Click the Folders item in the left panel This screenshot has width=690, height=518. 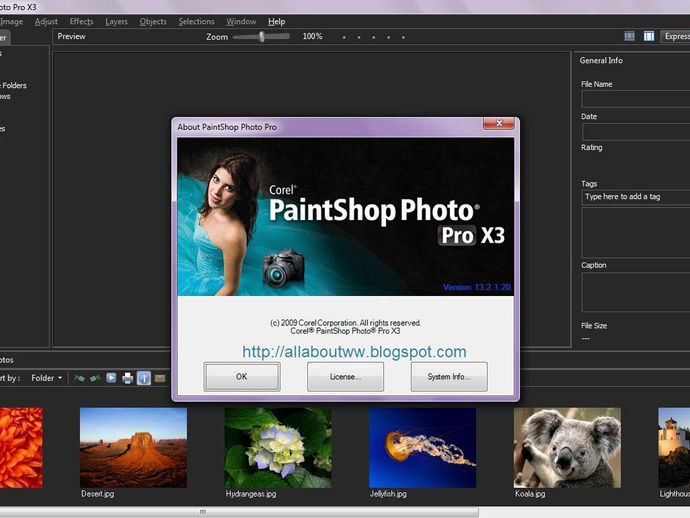coord(13,85)
